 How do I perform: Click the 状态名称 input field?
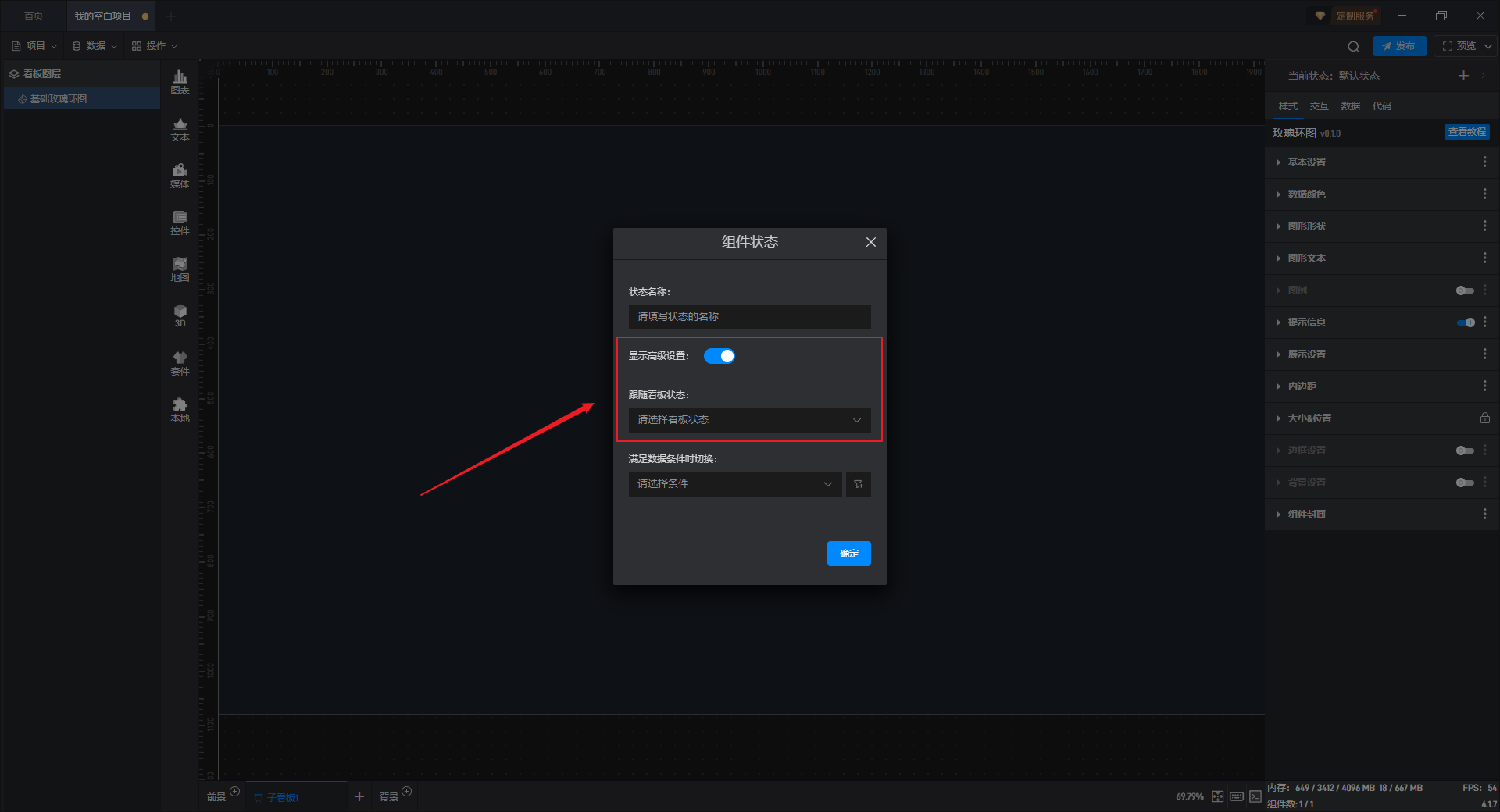click(750, 317)
